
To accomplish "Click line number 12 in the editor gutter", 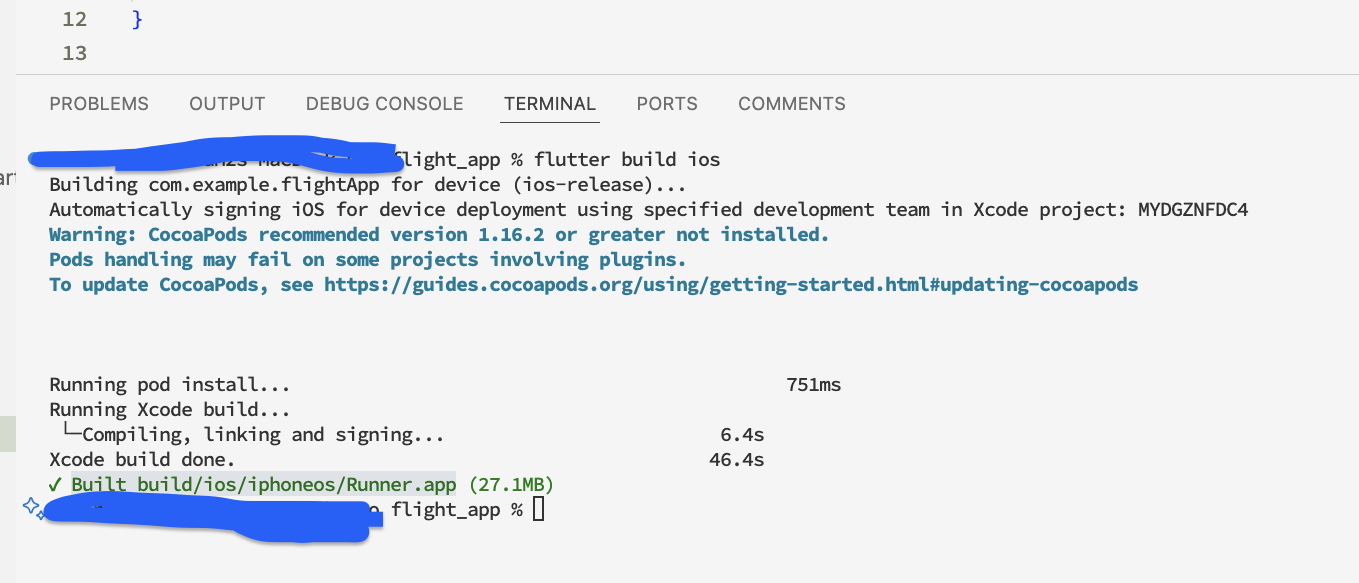I will [74, 19].
